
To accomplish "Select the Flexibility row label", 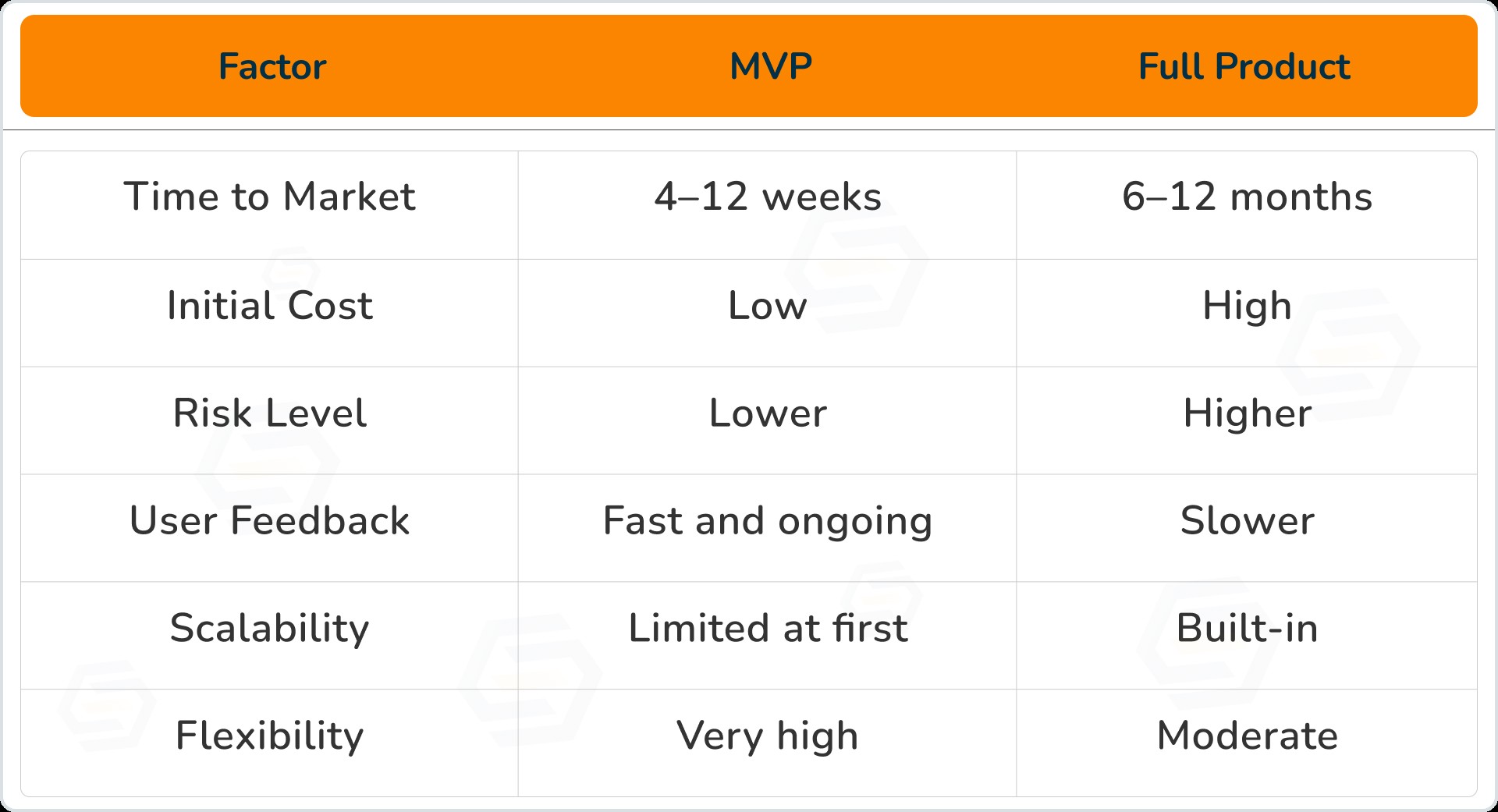I will tap(270, 736).
